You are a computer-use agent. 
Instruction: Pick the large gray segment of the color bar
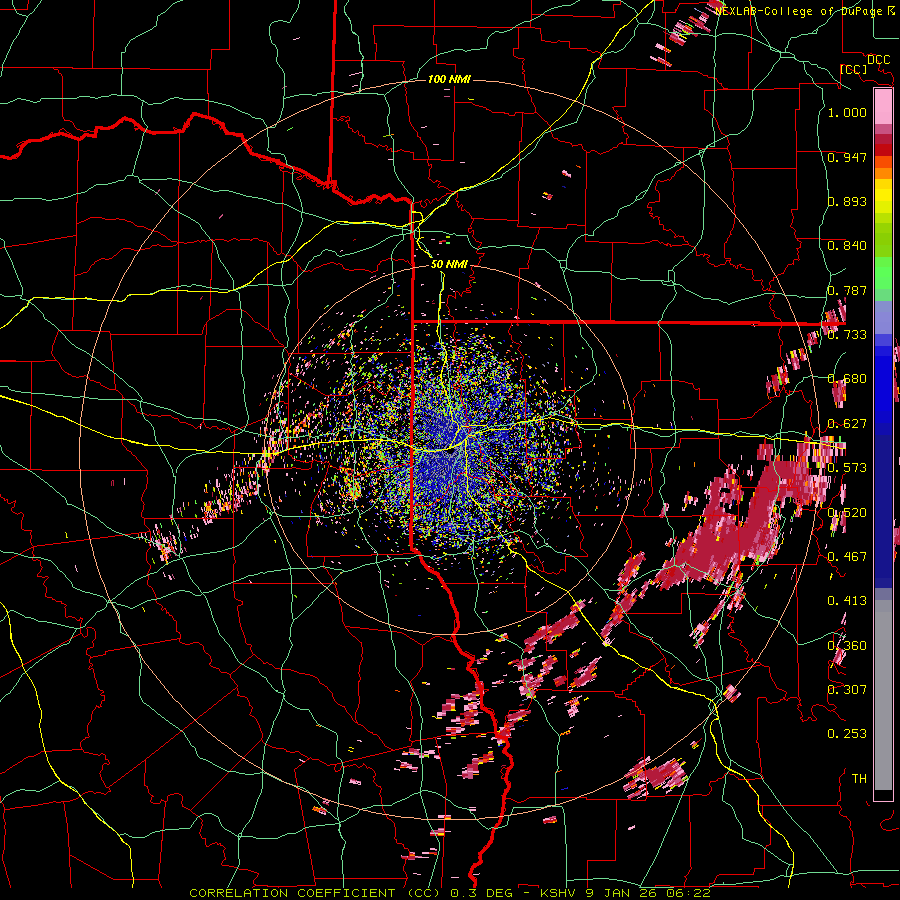click(883, 695)
